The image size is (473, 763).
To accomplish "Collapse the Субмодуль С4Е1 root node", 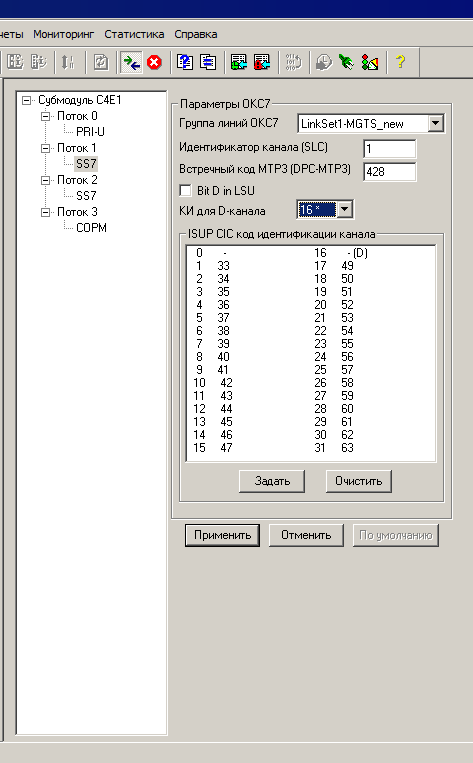I will coord(27,100).
